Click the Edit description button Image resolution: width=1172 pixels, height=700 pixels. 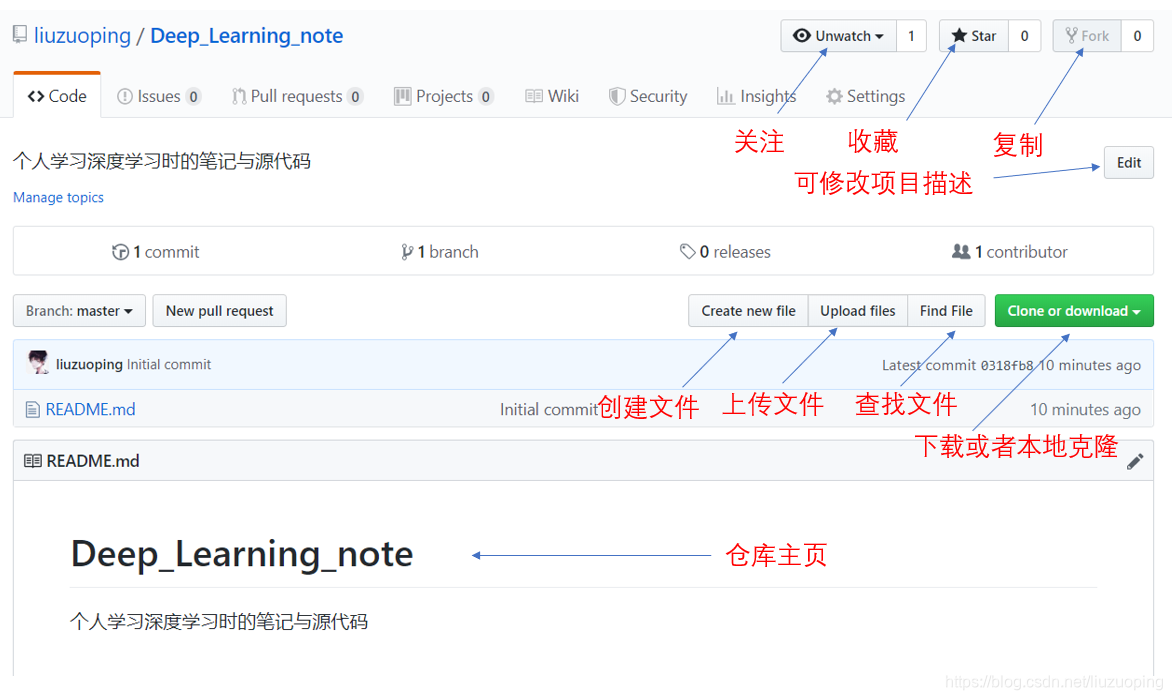point(1129,163)
